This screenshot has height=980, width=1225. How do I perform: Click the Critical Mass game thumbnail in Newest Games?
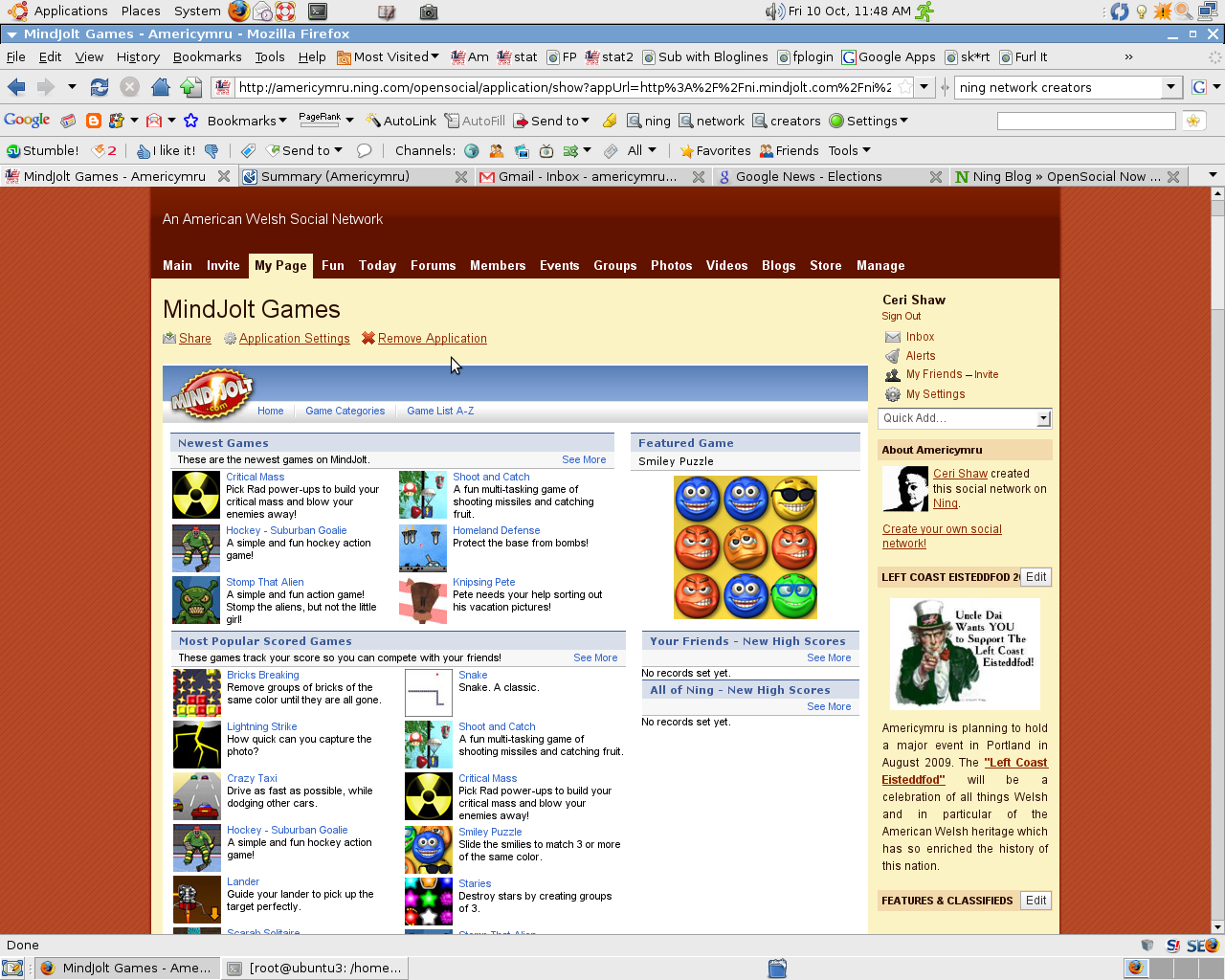(196, 495)
